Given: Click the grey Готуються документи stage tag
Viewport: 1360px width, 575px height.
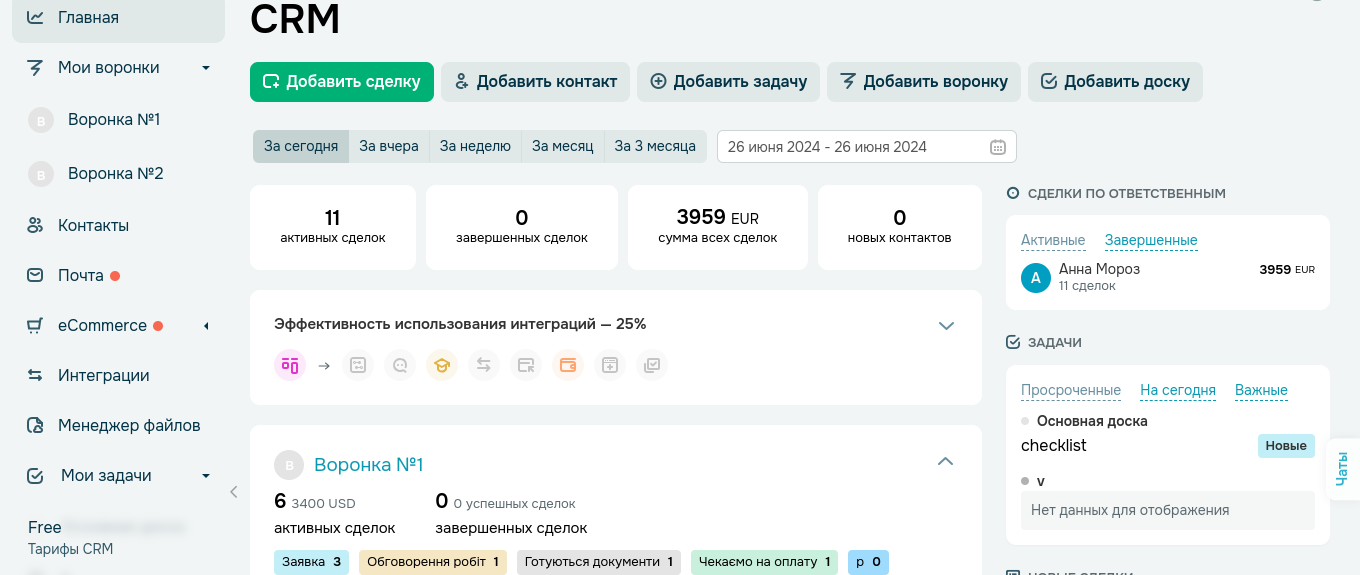Looking at the screenshot, I should (x=599, y=562).
